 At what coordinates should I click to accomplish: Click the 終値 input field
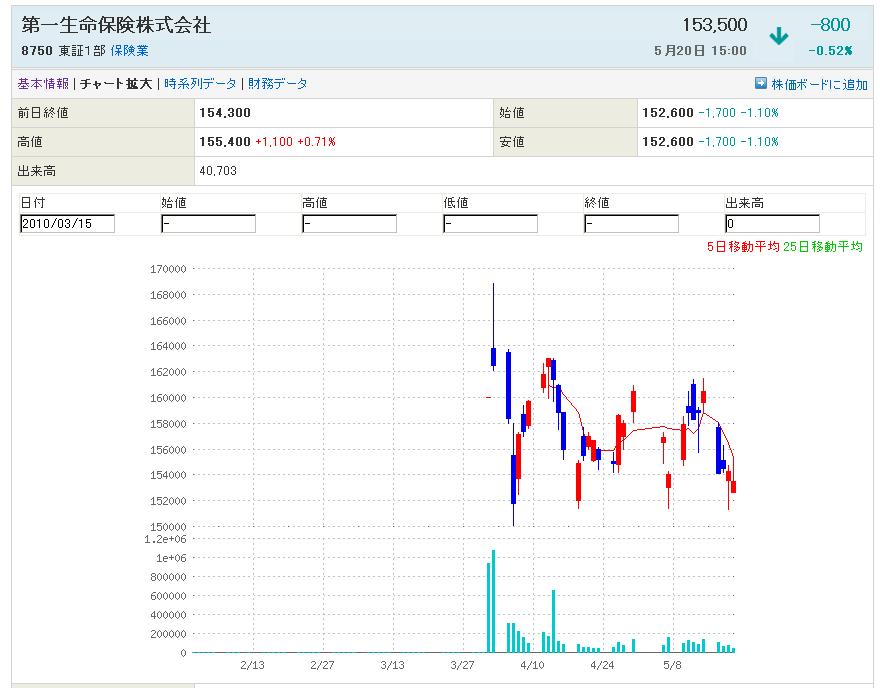pos(631,224)
